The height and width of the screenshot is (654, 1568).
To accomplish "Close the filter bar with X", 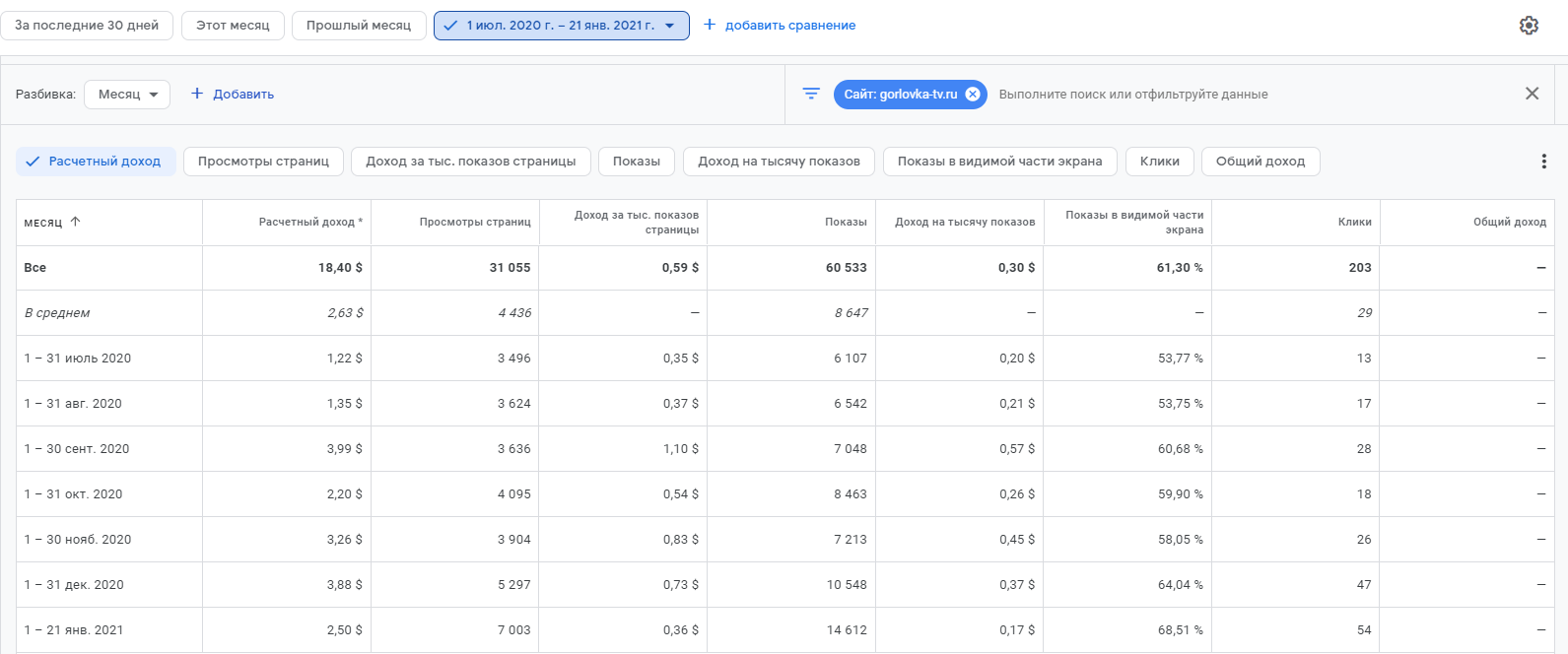I will (x=1532, y=94).
